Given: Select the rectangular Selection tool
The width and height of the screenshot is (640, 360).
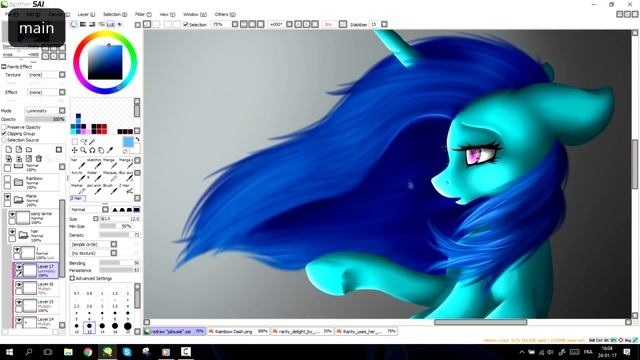Looking at the screenshot, I should (75, 141).
